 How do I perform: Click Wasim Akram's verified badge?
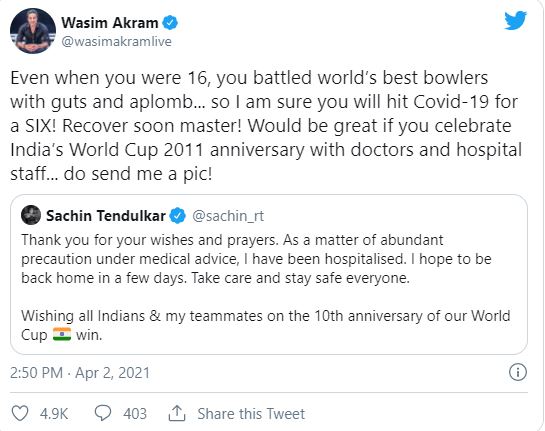(x=170, y=23)
